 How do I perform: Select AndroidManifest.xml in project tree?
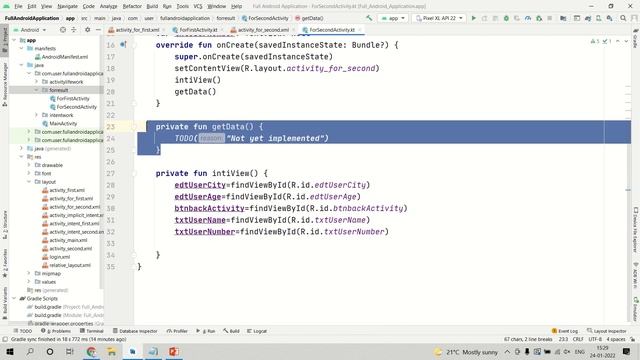tap(62, 57)
